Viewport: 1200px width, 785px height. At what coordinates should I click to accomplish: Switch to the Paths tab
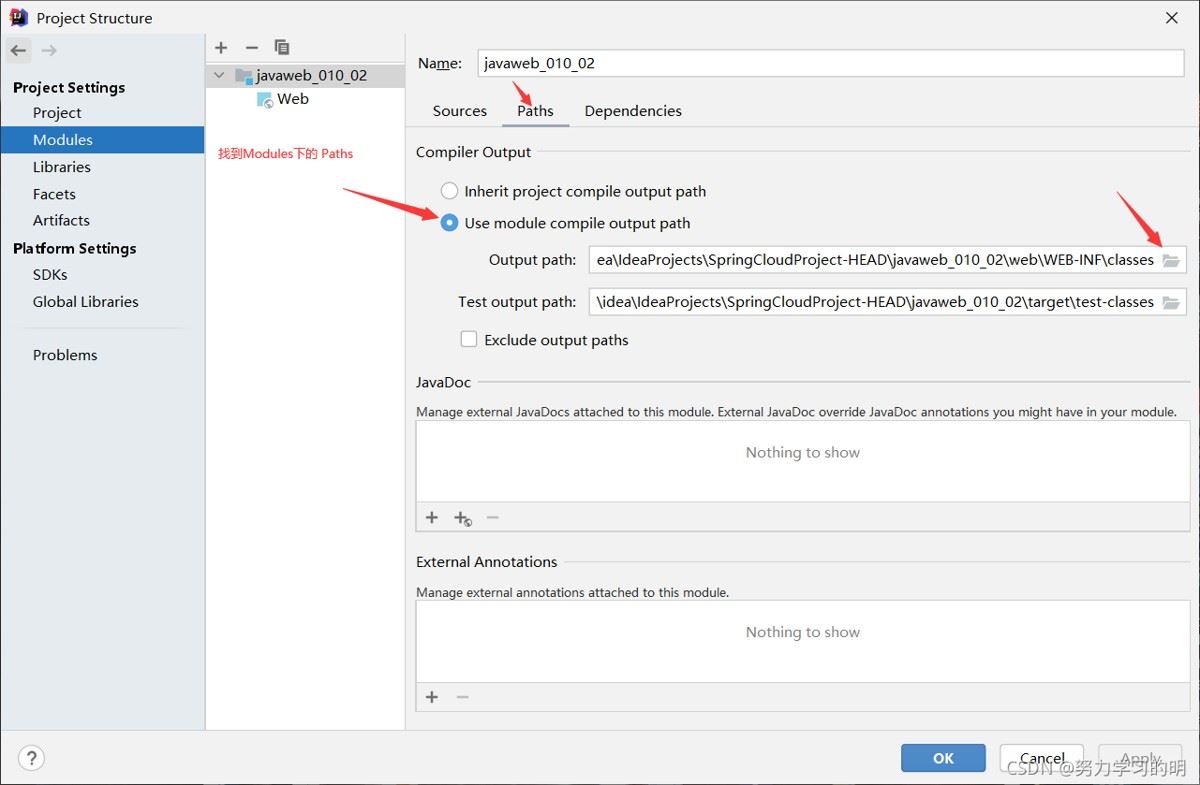point(535,111)
